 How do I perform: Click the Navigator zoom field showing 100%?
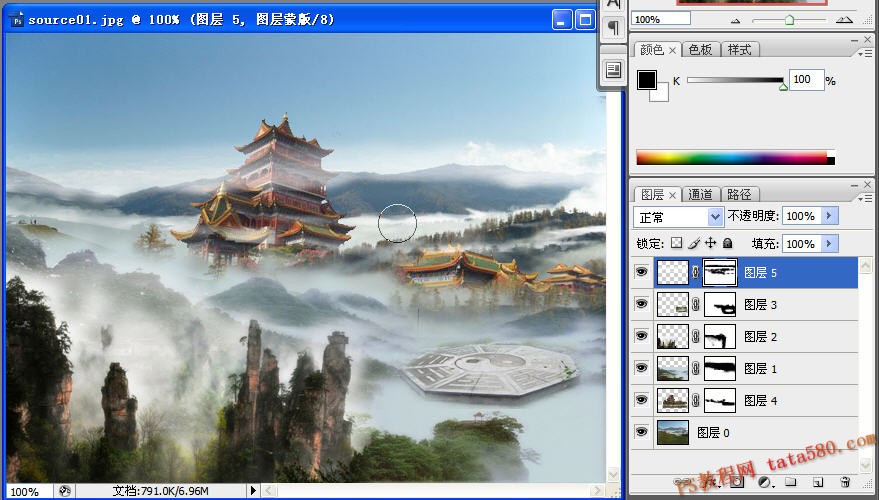661,19
